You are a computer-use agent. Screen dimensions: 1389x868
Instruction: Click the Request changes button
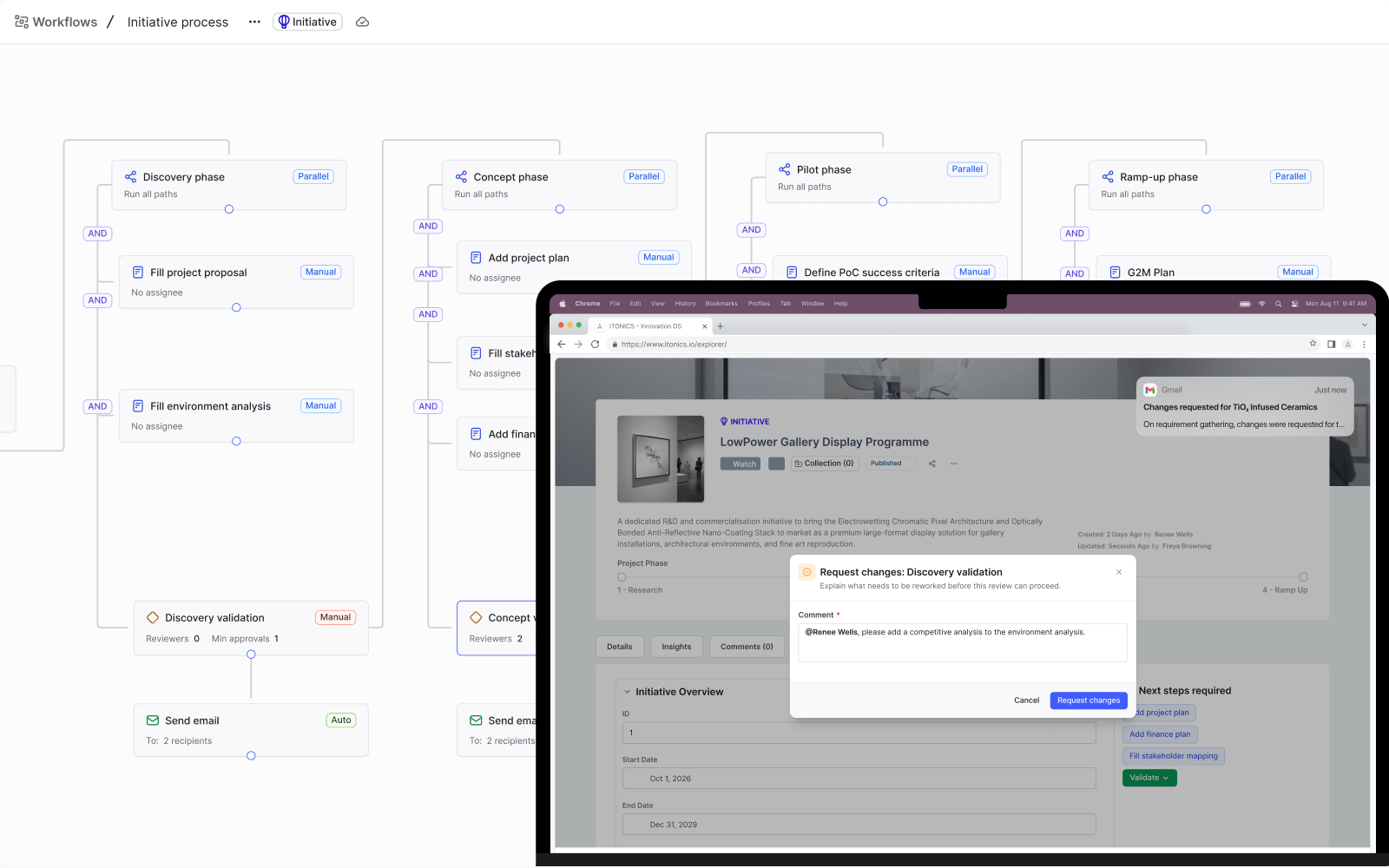pos(1089,700)
